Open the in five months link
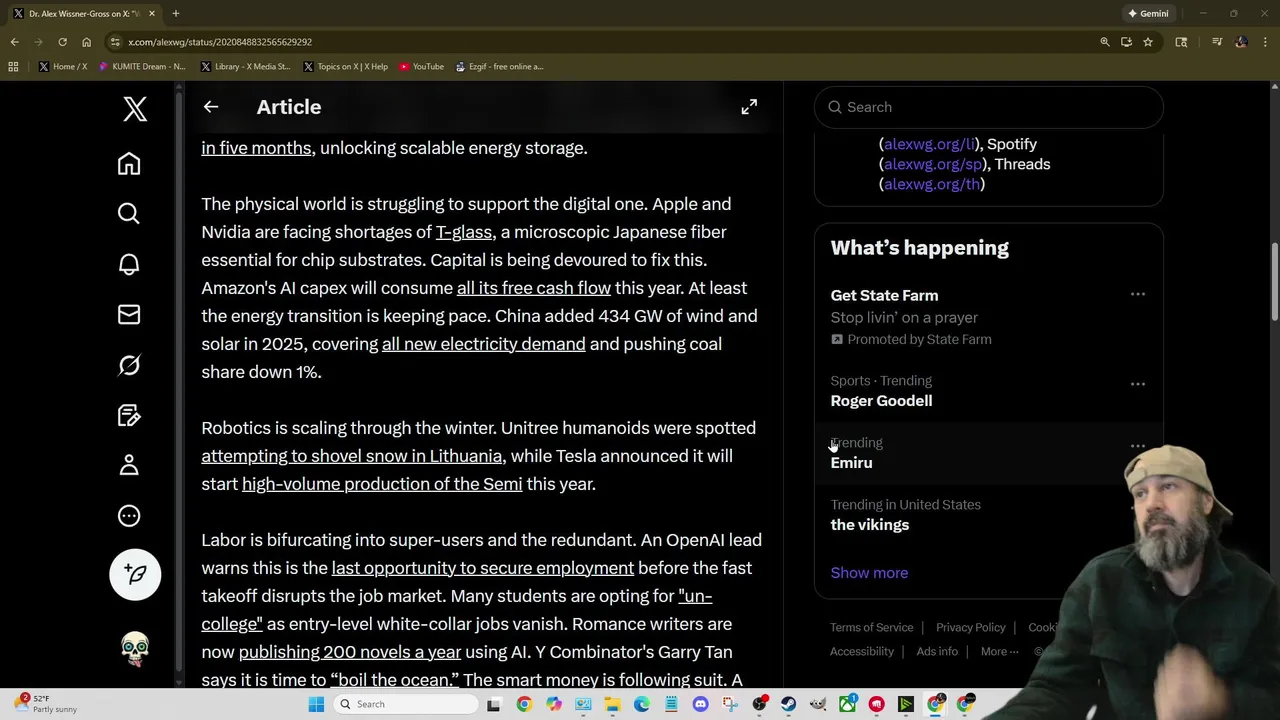 pos(256,148)
